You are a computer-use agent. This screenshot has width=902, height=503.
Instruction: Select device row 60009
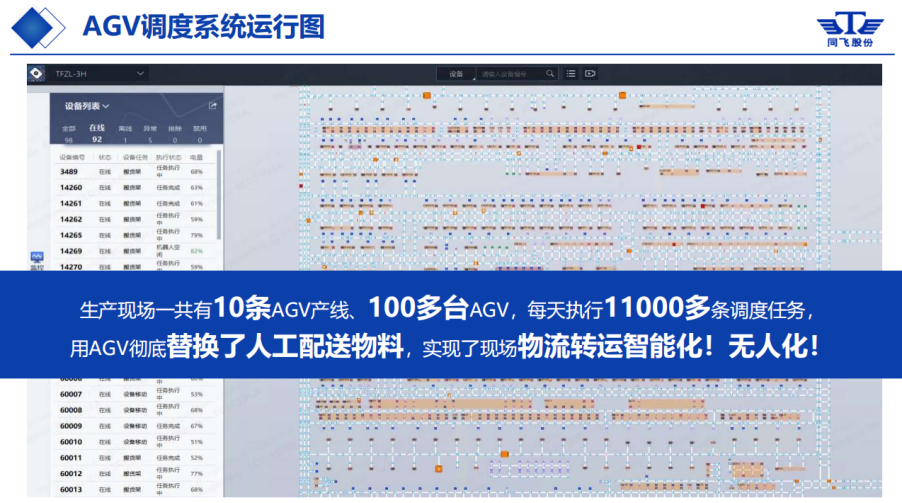(x=136, y=426)
